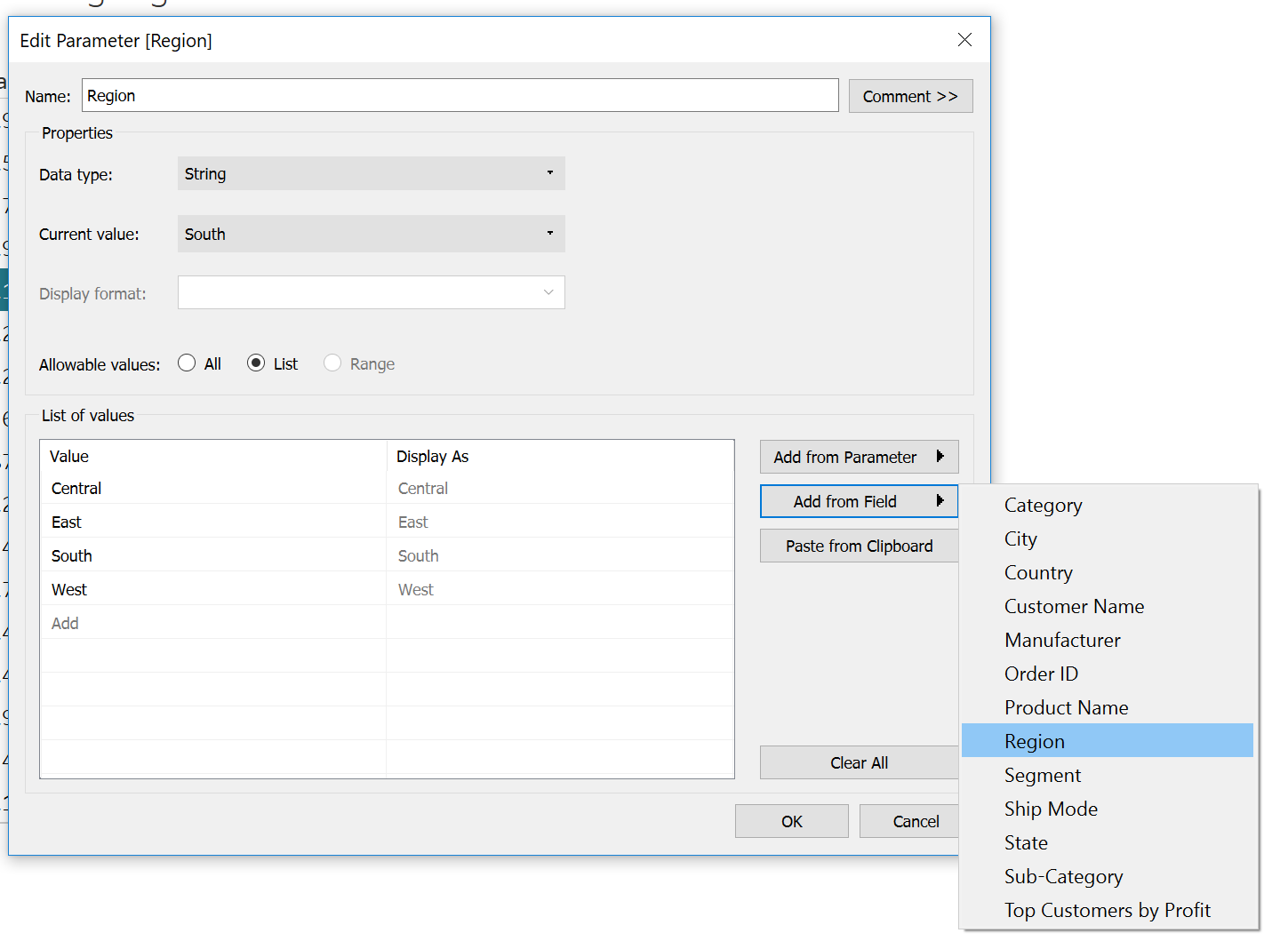Select Top Customers by Profit field
Screen dimensions: 1288x949
(x=1107, y=910)
